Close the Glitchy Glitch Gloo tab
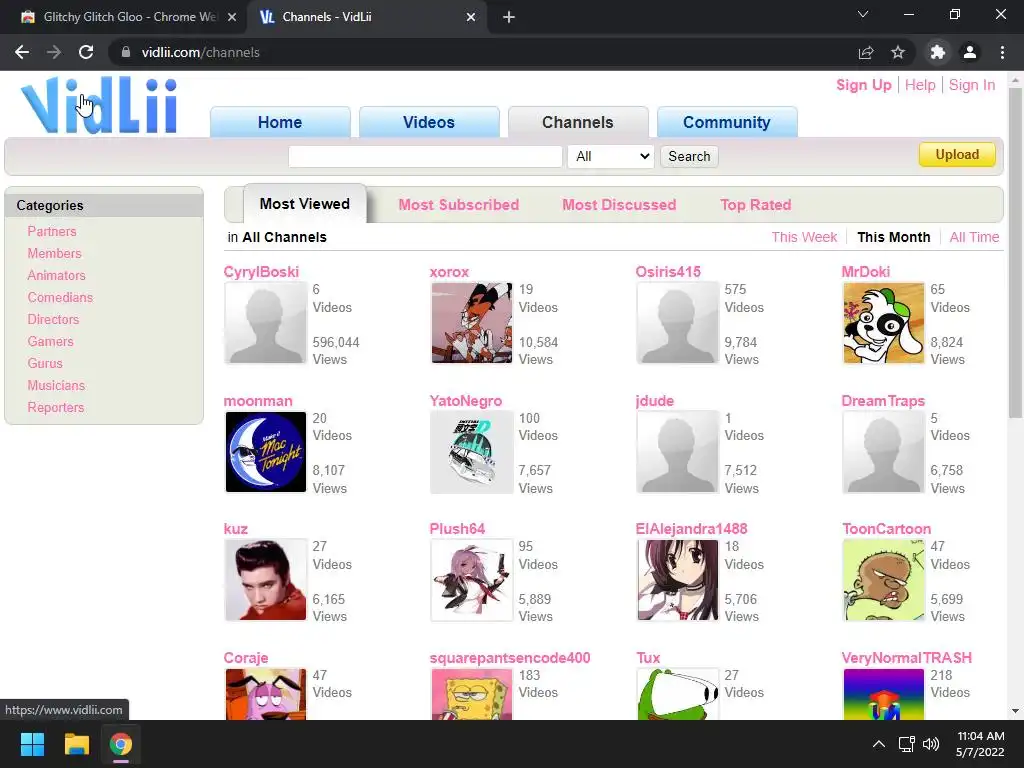Image resolution: width=1024 pixels, height=768 pixels. click(232, 17)
